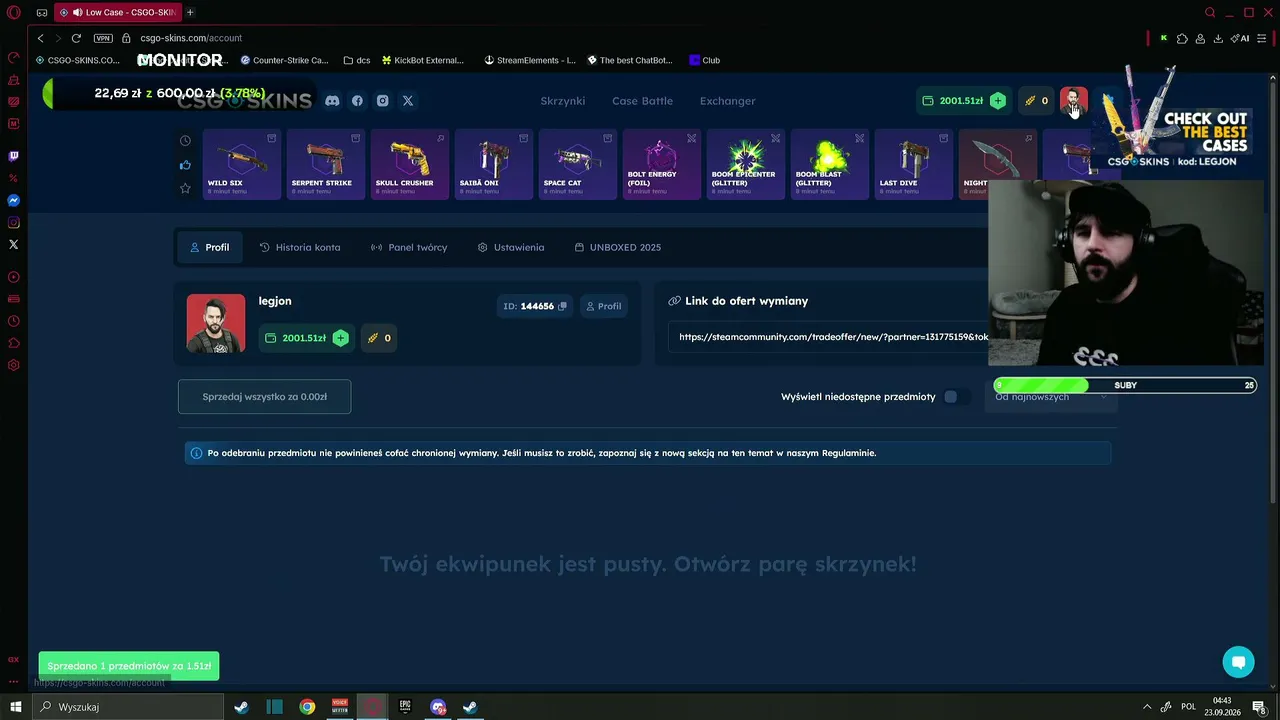
Task: Go to Skrzynki in the site menu
Action: (x=563, y=101)
